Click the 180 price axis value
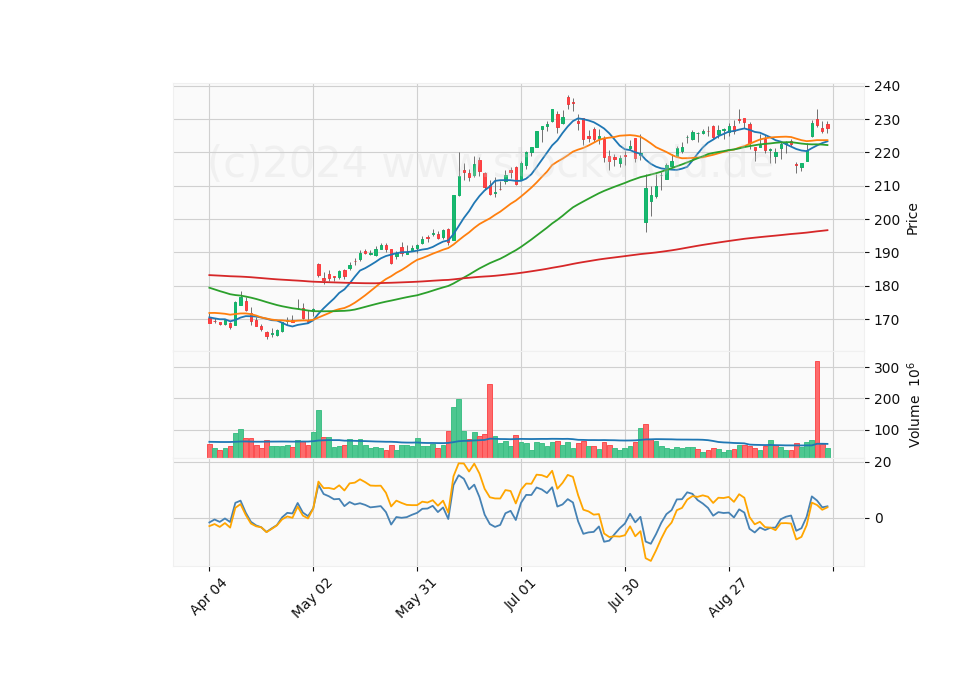The width and height of the screenshot is (960, 690). (x=887, y=287)
